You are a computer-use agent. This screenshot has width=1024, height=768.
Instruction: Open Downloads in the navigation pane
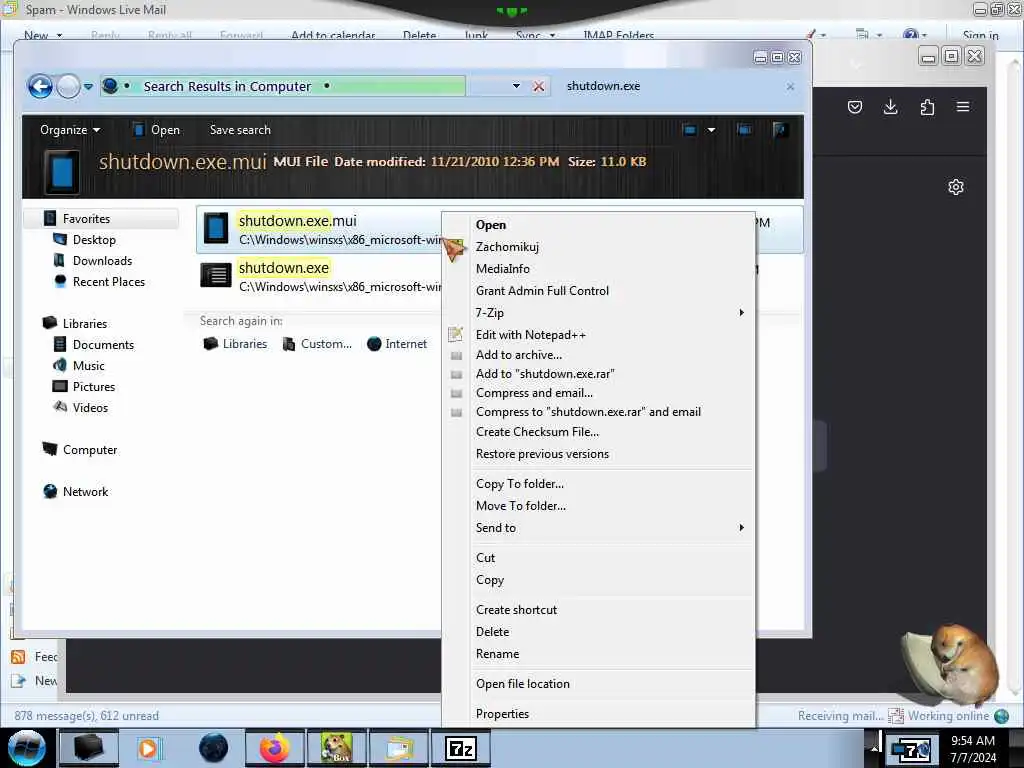point(102,261)
